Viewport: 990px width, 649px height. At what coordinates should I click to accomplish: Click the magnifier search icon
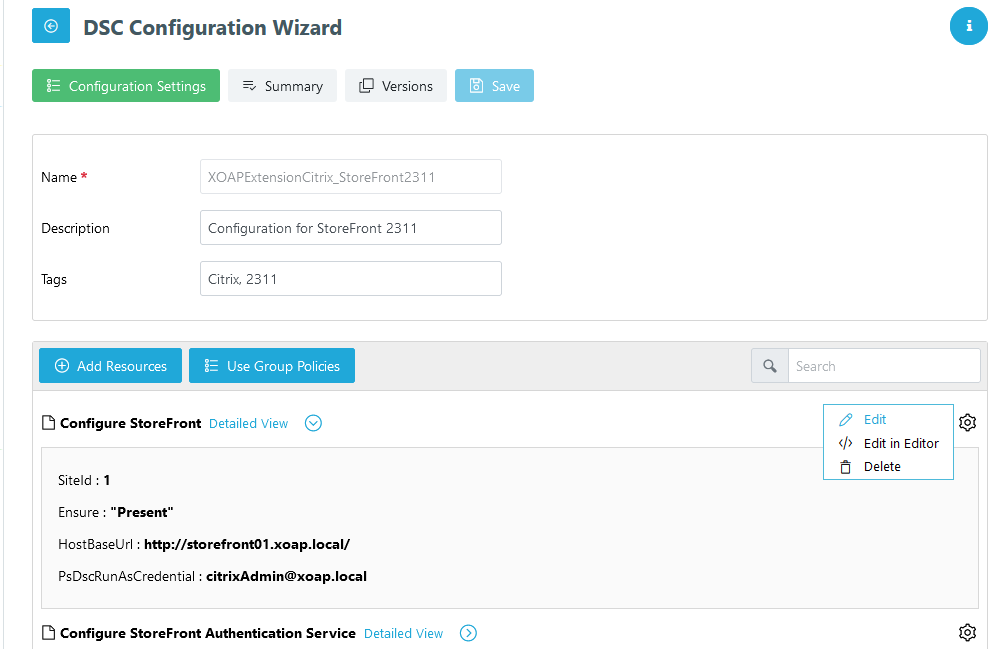770,366
